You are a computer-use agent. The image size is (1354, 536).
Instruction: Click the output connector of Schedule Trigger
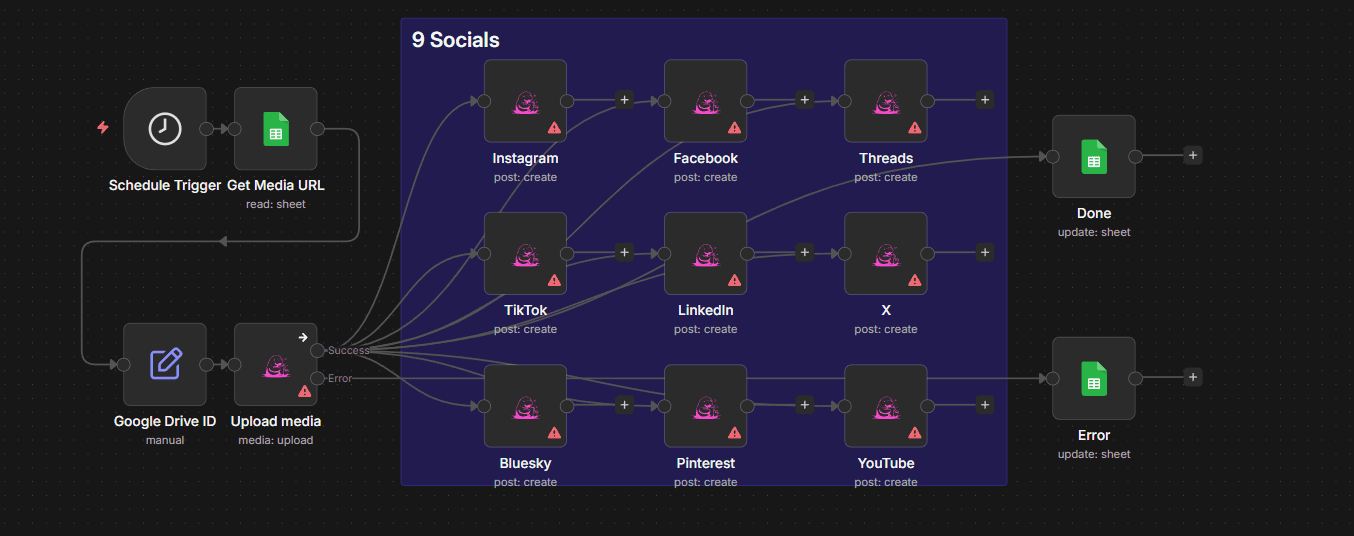click(x=206, y=128)
